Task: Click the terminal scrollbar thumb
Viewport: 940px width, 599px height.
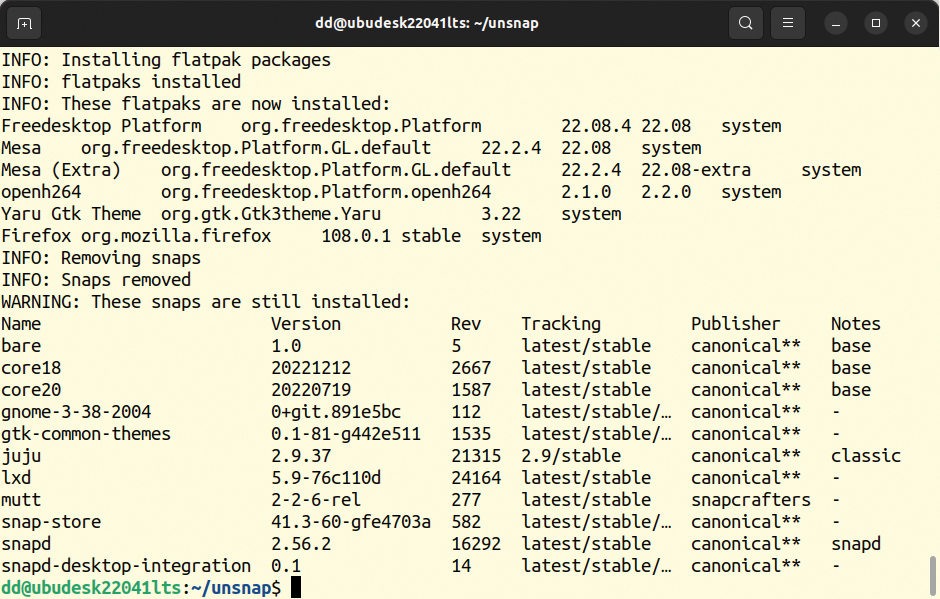Action: [933, 576]
